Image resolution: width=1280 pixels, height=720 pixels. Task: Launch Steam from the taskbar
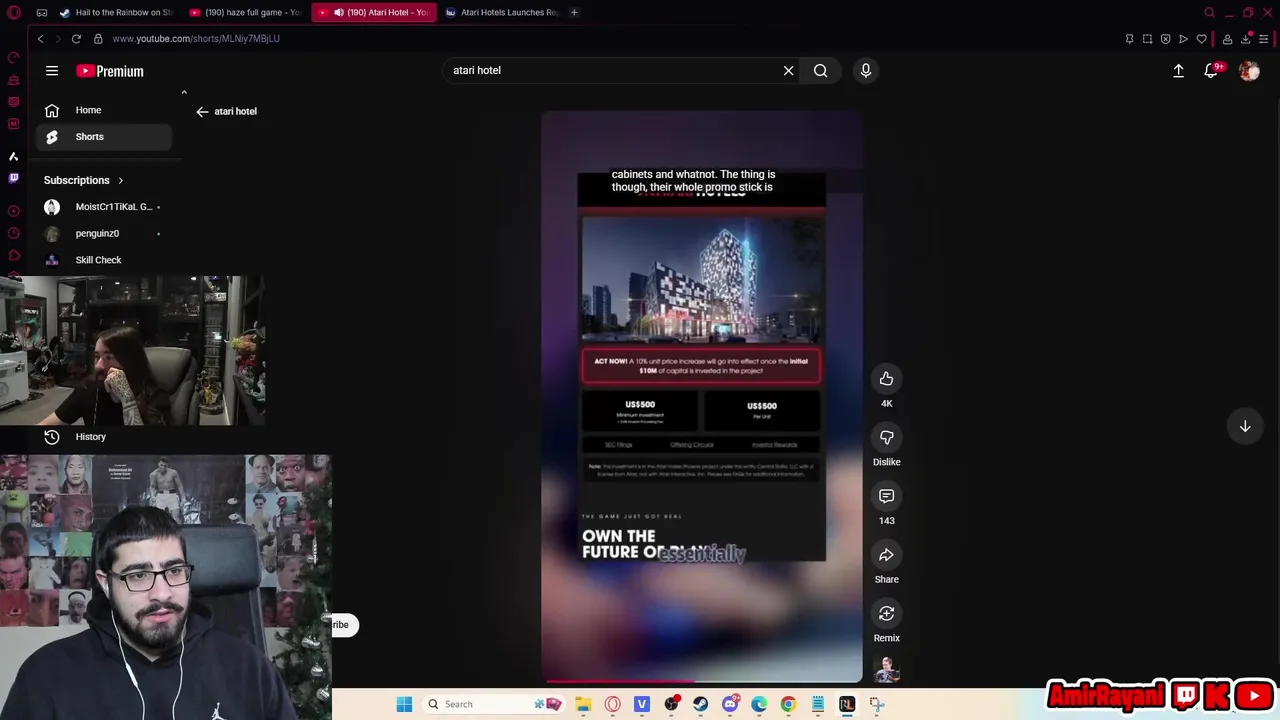coord(700,704)
